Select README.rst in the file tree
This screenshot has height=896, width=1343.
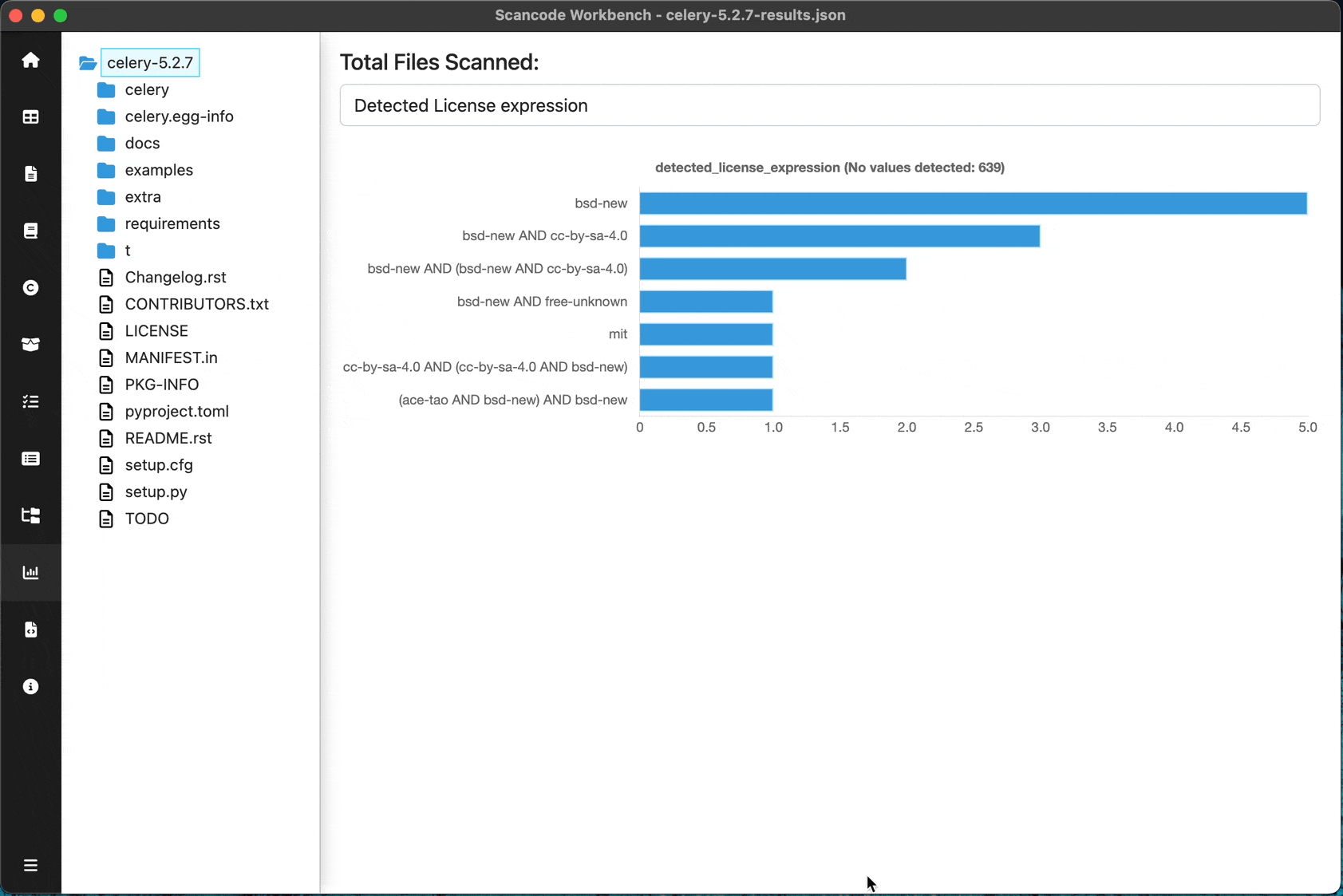pyautogui.click(x=168, y=438)
